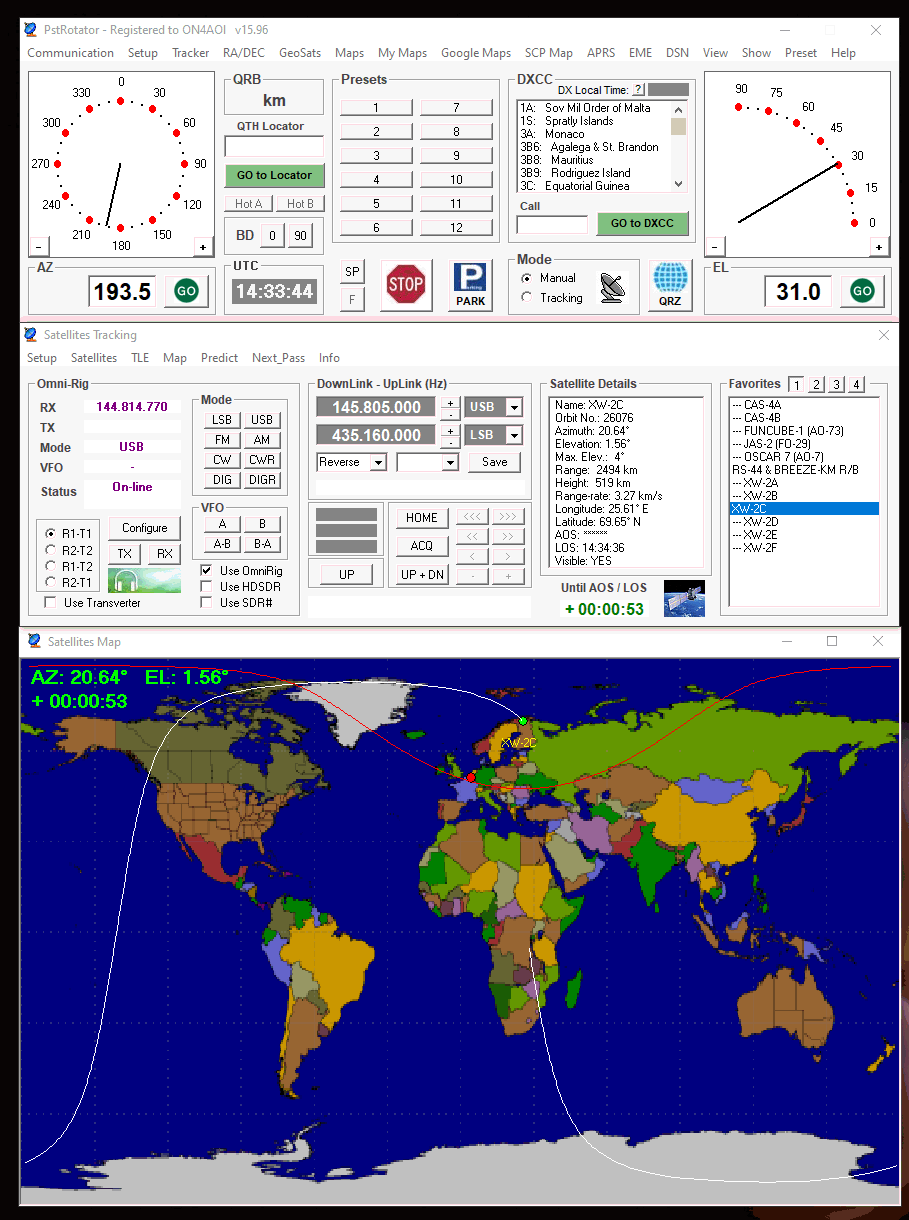Select Mauritius in DXCC list
Viewport: 909px width, 1220px height.
pos(571,160)
